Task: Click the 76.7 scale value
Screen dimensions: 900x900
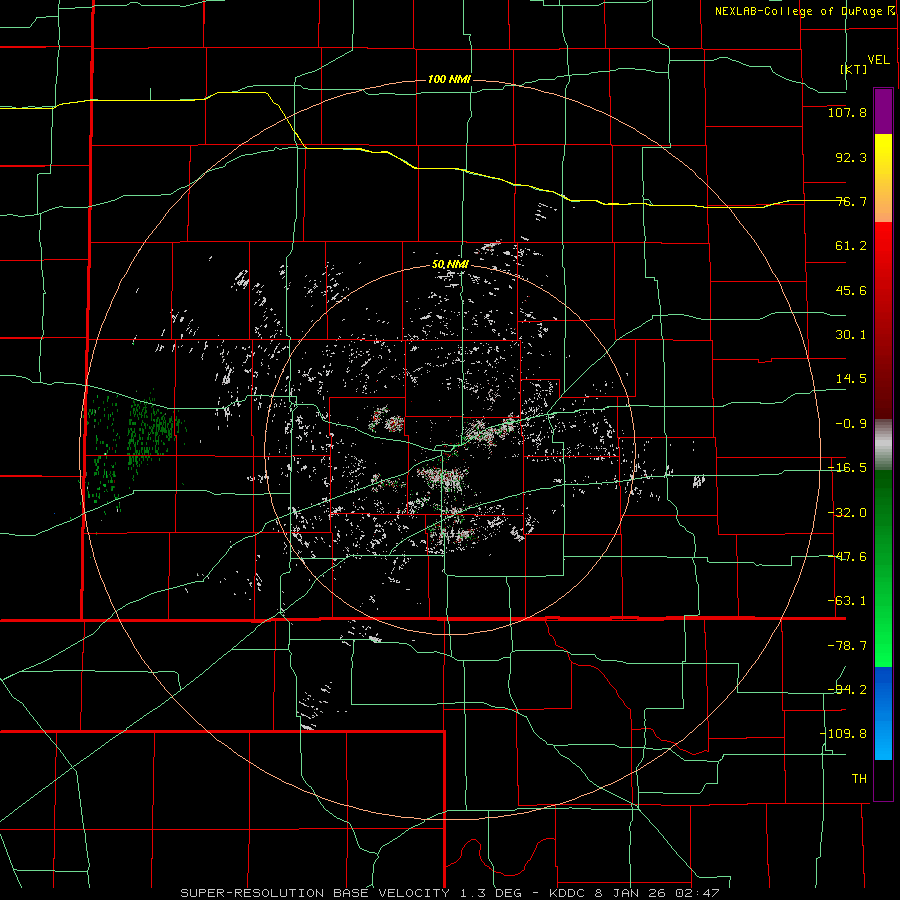Action: (851, 201)
